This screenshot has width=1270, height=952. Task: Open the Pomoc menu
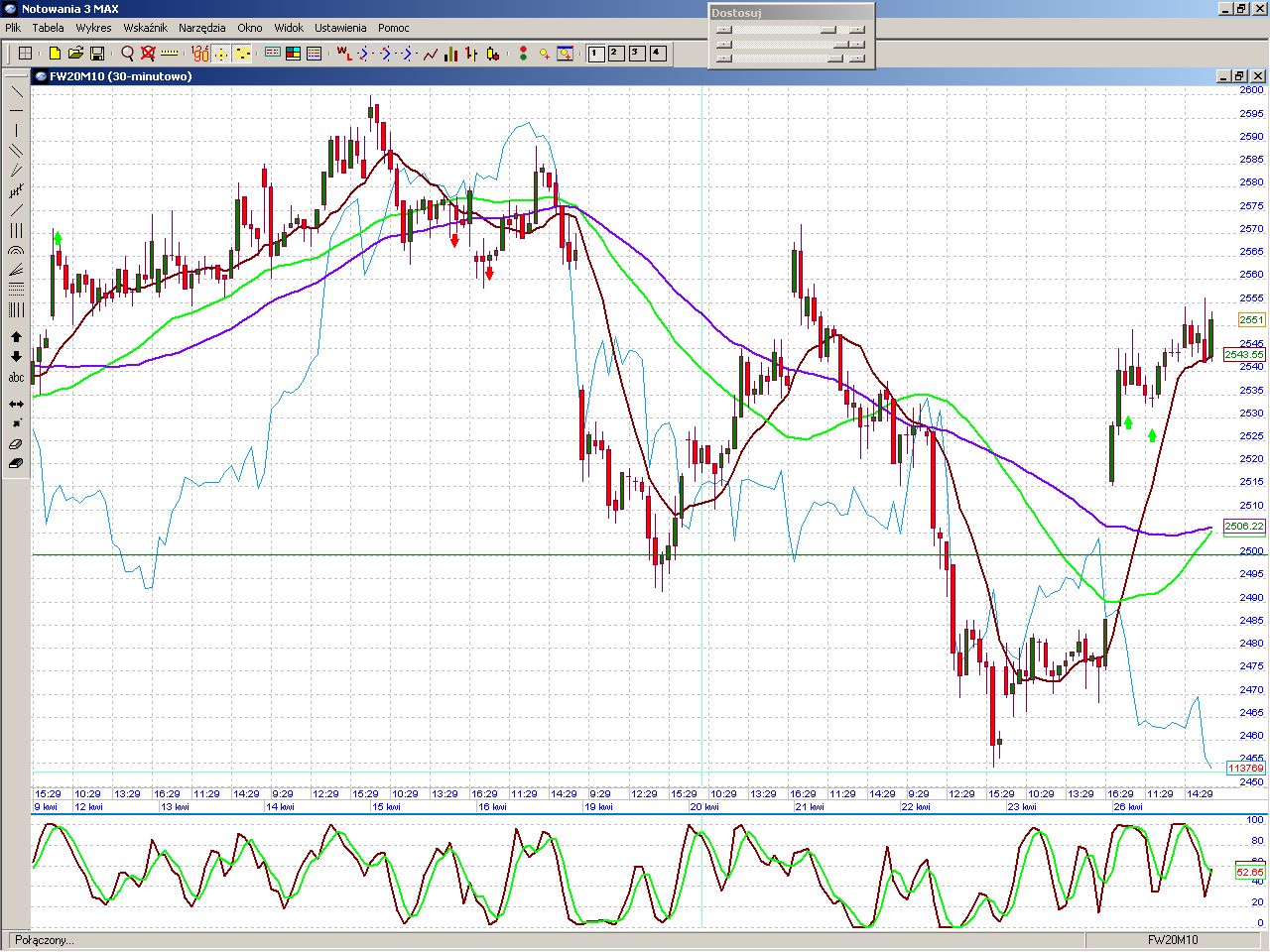pos(393,28)
